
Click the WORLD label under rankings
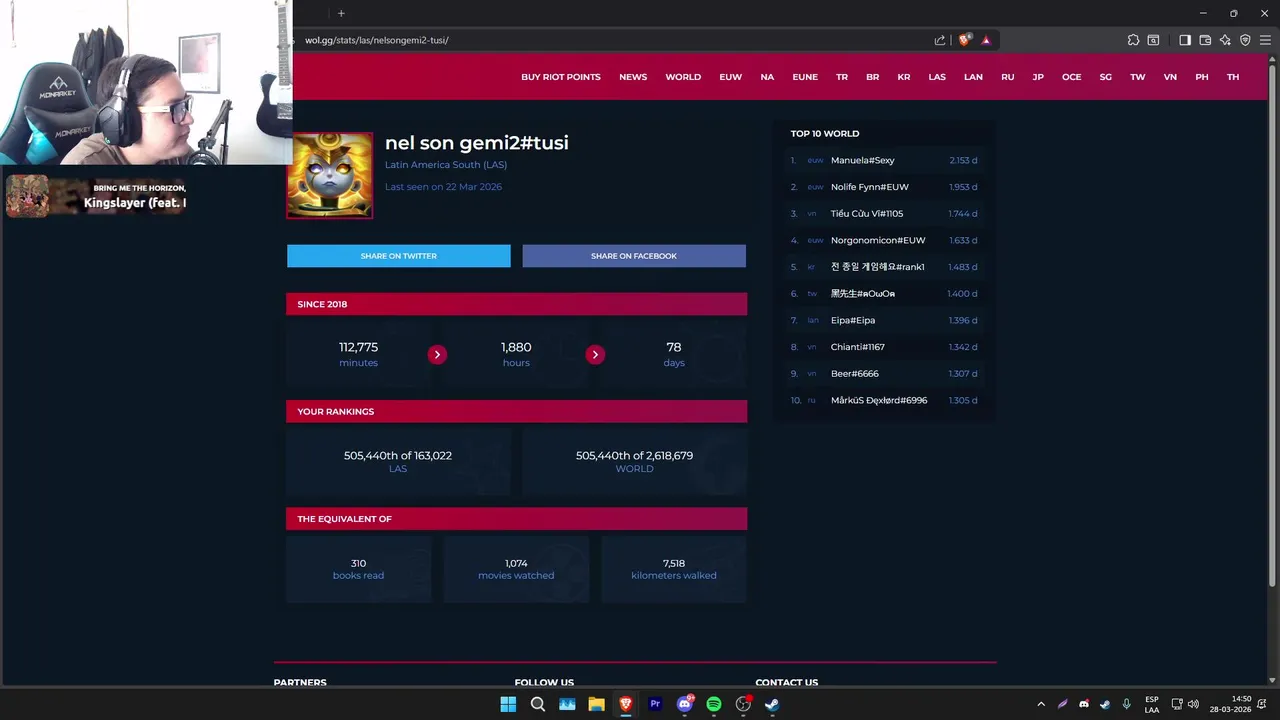(x=634, y=469)
